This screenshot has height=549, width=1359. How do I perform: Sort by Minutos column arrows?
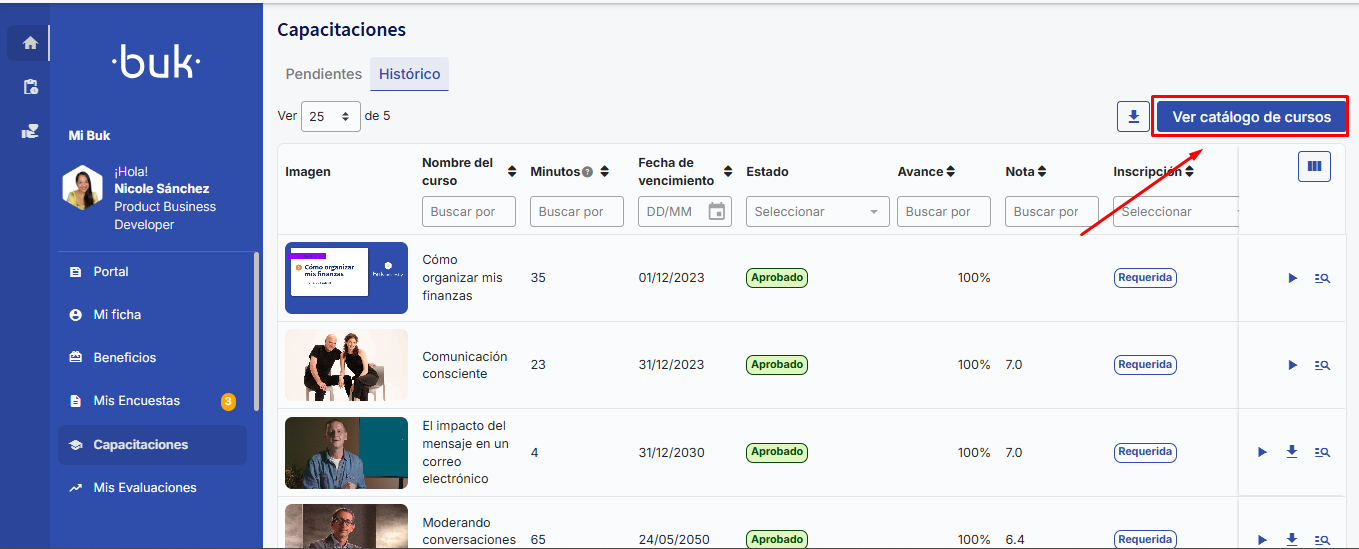(604, 172)
